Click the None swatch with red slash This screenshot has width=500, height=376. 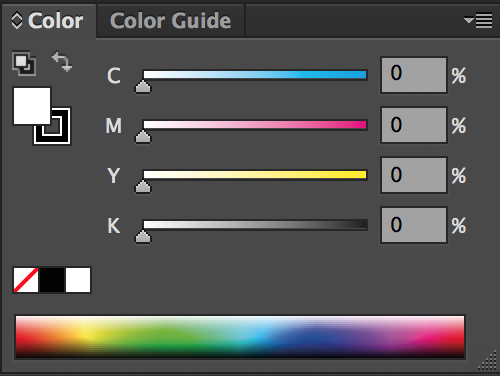[x=26, y=280]
